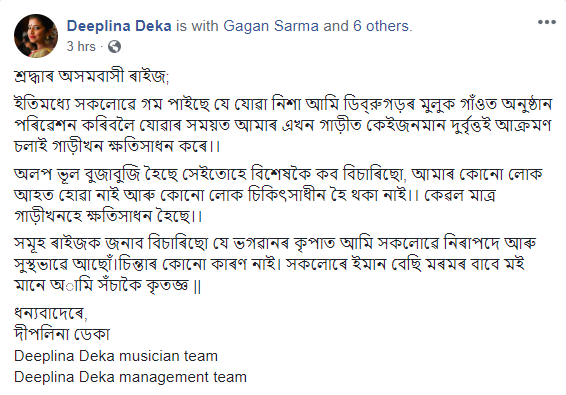566x395 pixels.
Task: Click the globe public audience icon
Action: tap(114, 47)
